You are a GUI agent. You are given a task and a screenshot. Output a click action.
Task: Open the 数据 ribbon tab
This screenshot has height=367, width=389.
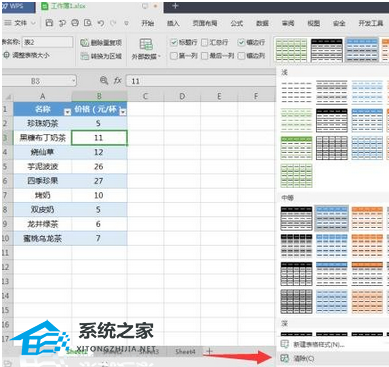pyautogui.click(x=262, y=23)
